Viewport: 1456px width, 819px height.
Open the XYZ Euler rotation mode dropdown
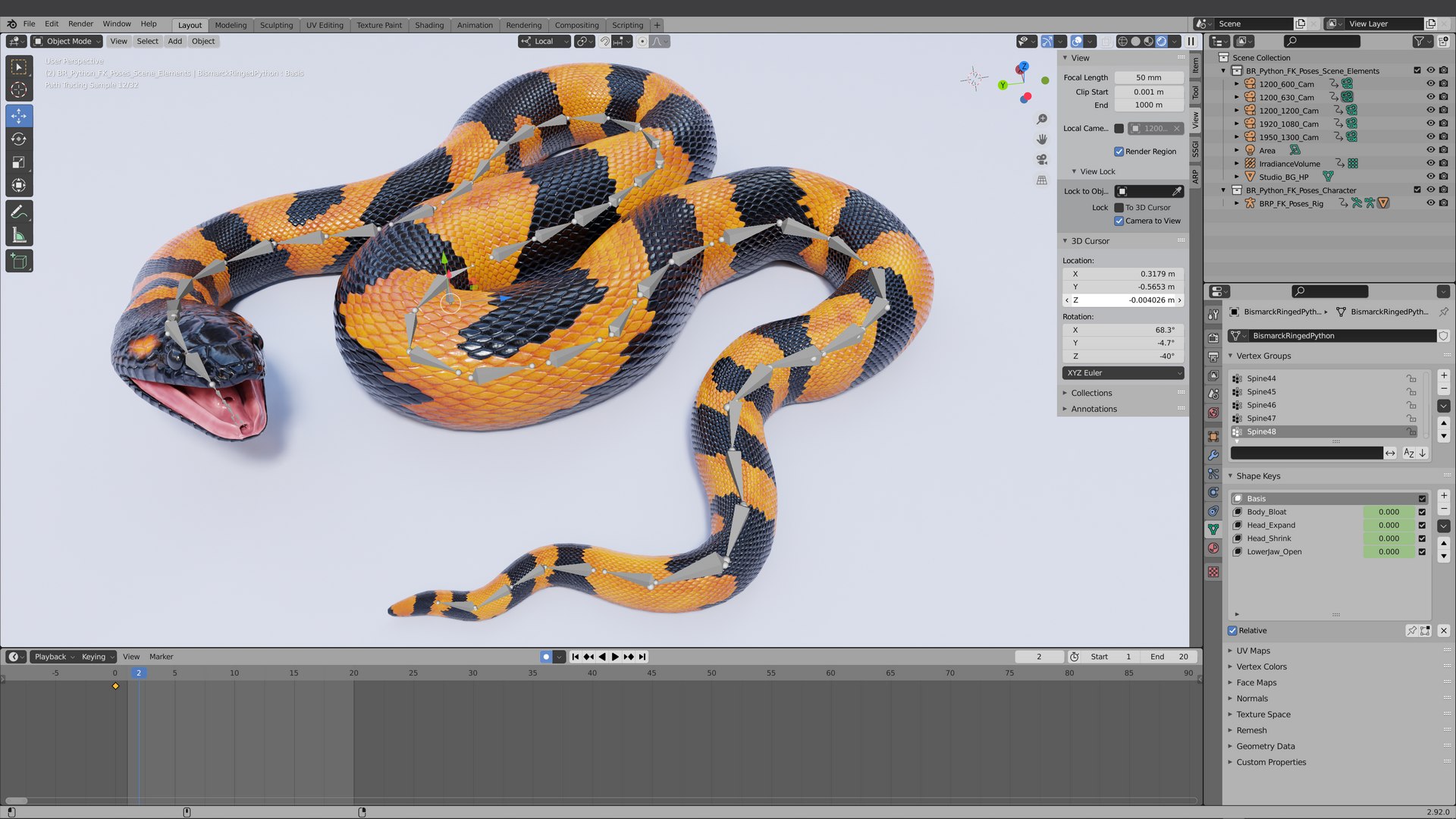pyautogui.click(x=1122, y=373)
